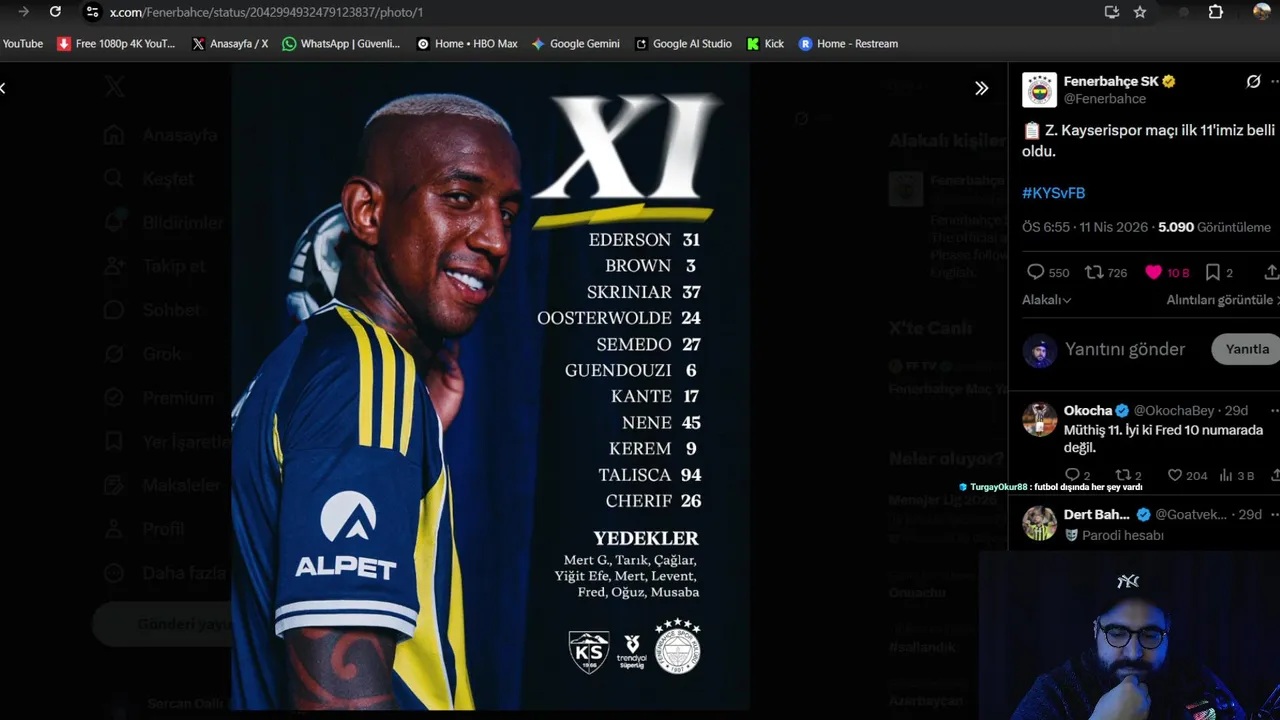Open Dert Bah... profile avatar
Viewport: 1280px width, 720px height.
pos(1039,523)
